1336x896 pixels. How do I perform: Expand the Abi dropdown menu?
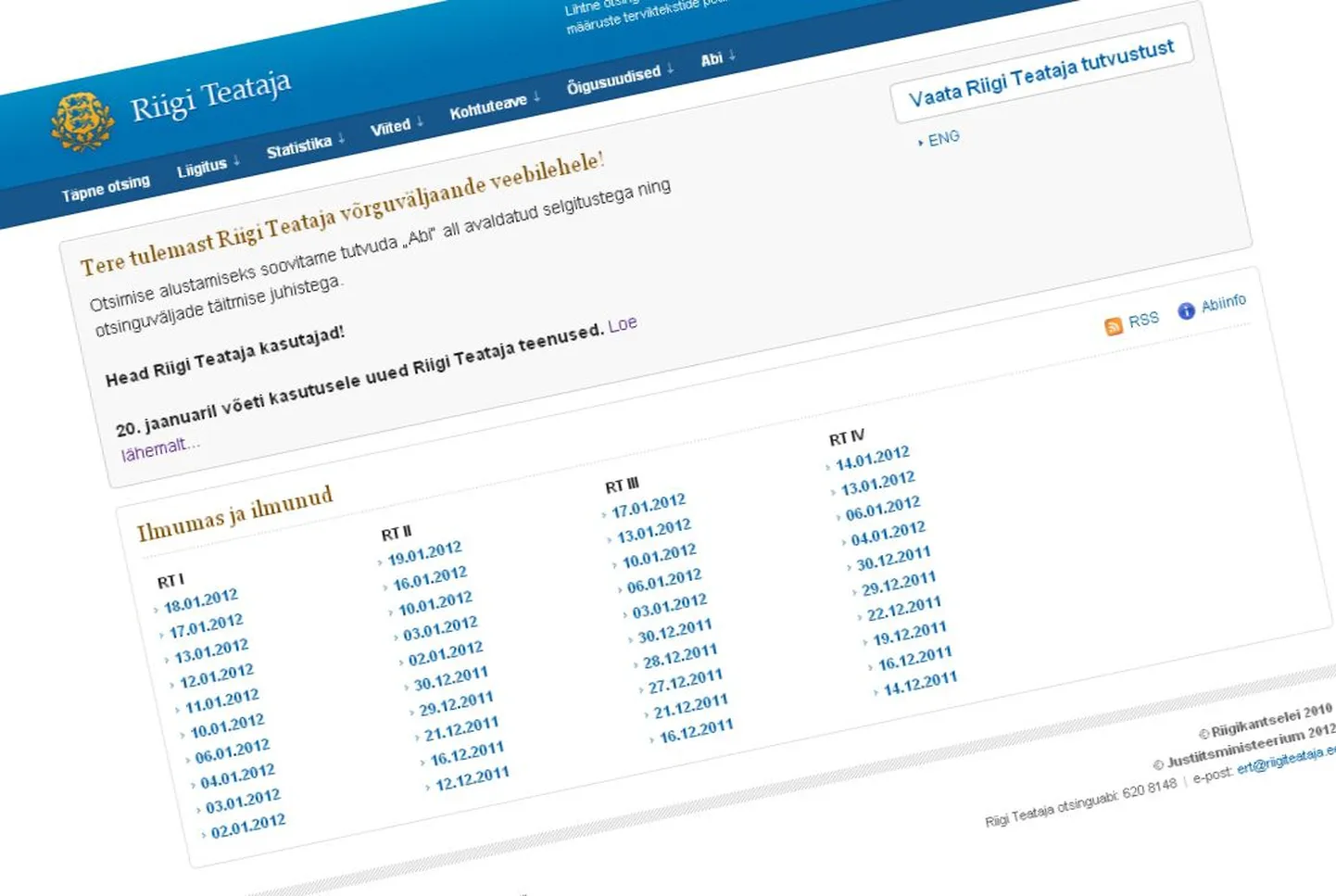coord(718,58)
